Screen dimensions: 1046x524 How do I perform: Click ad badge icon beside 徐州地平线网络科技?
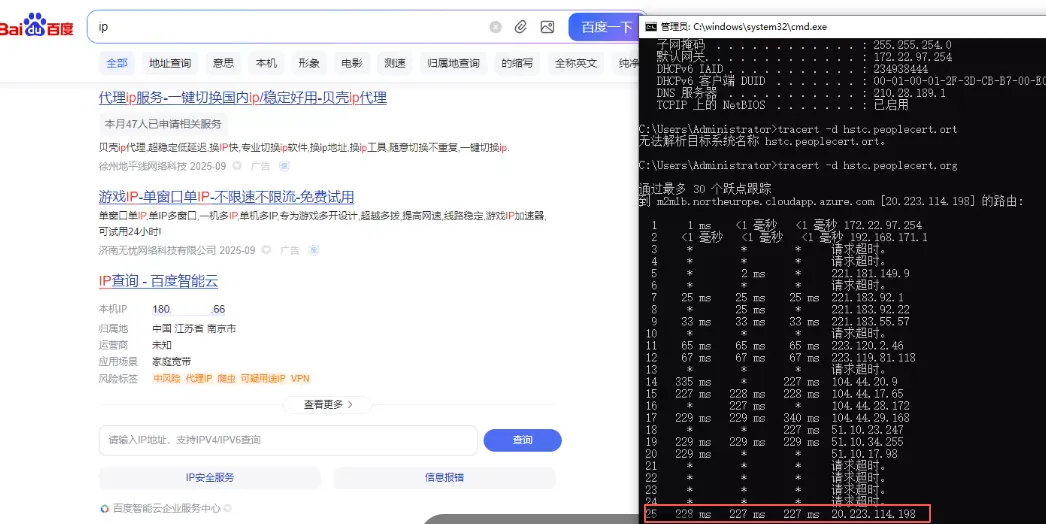(284, 166)
